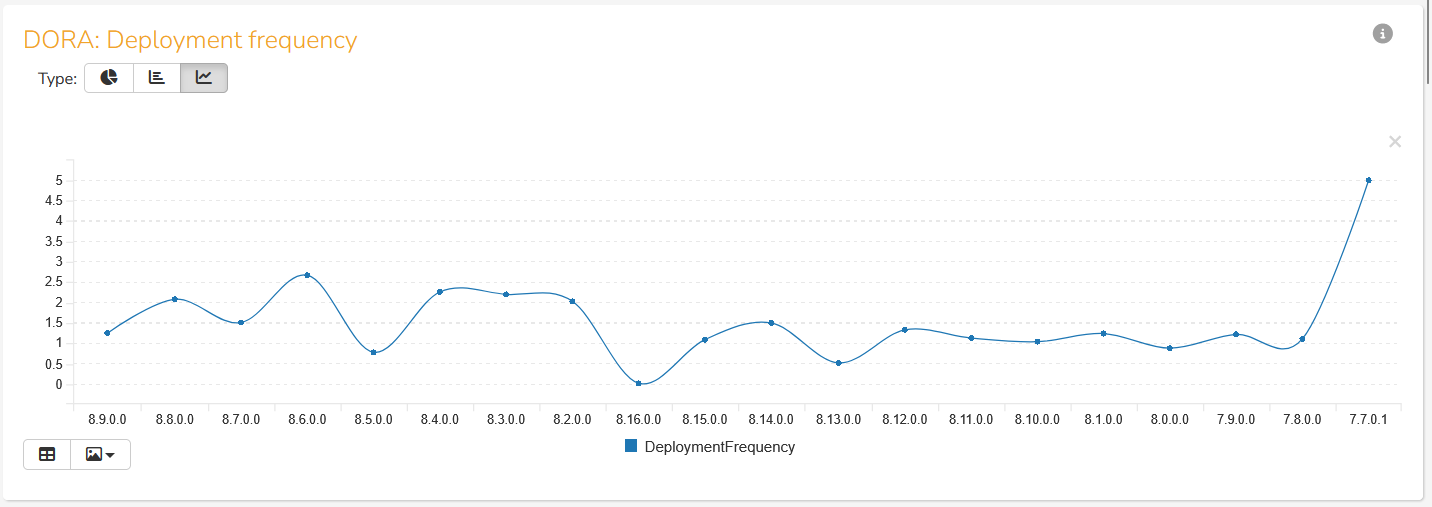Image resolution: width=1432 pixels, height=507 pixels.
Task: Click the data point for 8.9.0.0
Action: pyautogui.click(x=107, y=333)
